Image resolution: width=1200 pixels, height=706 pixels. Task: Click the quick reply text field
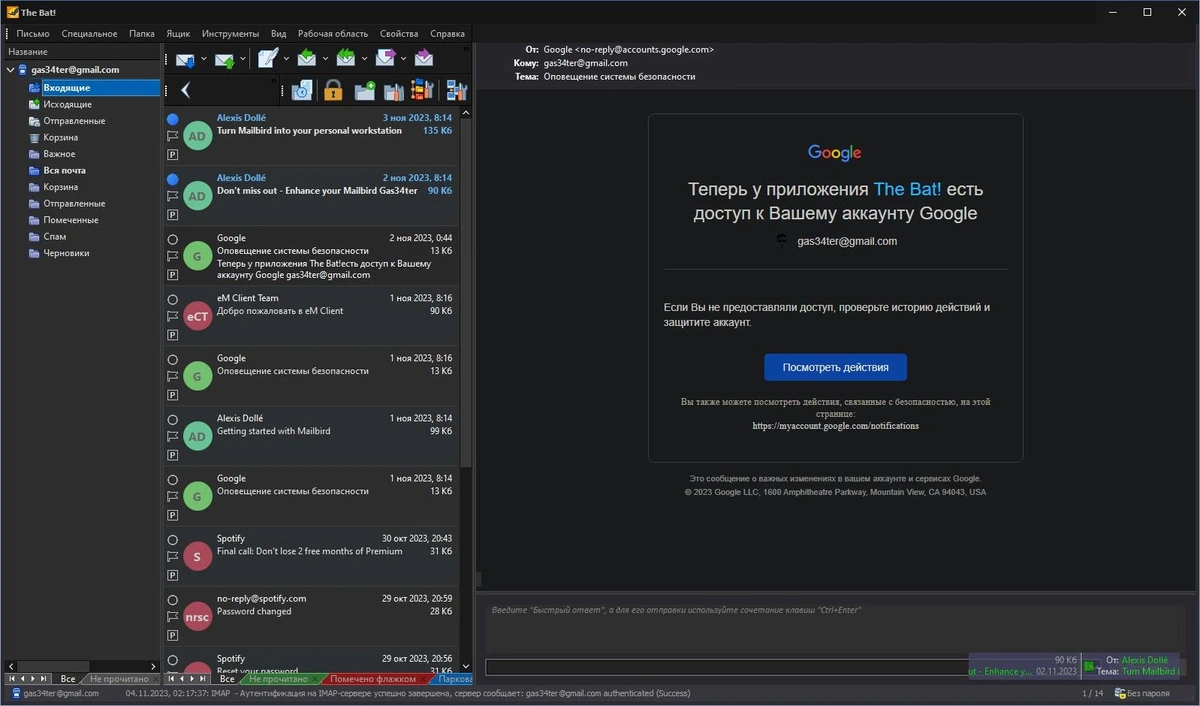point(837,628)
